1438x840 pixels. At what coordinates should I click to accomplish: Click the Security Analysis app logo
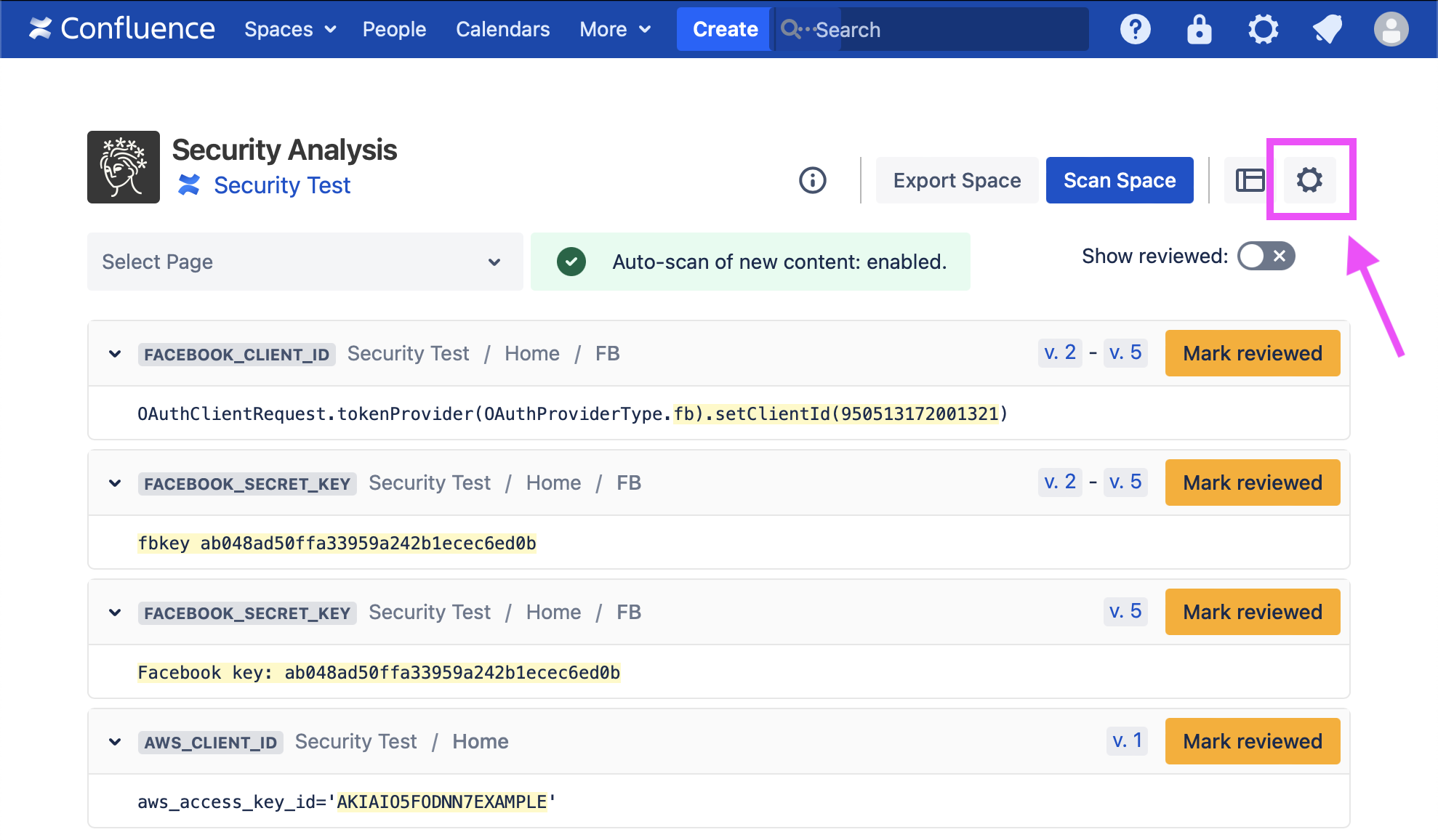124,167
